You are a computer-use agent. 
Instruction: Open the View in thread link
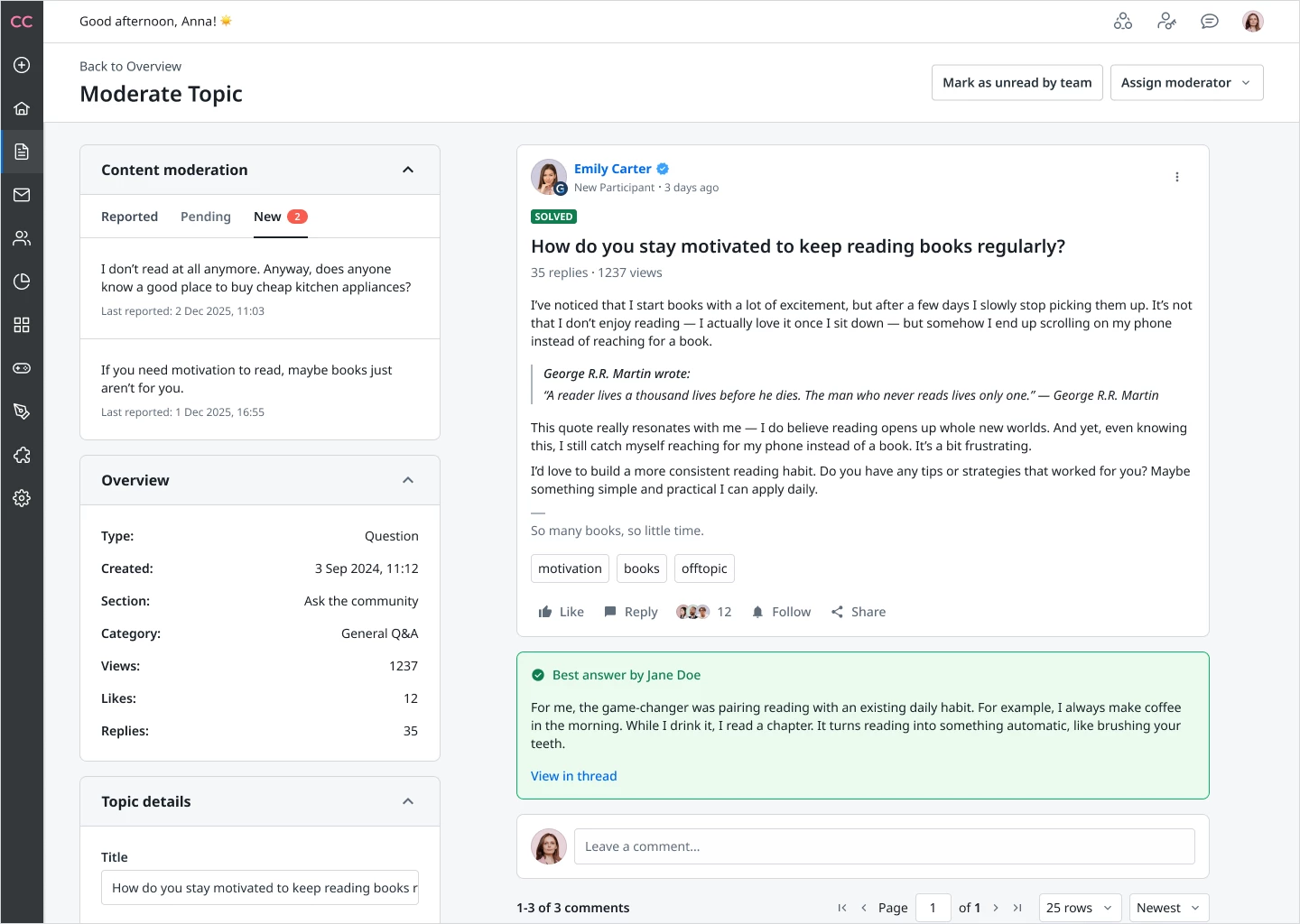pos(573,776)
